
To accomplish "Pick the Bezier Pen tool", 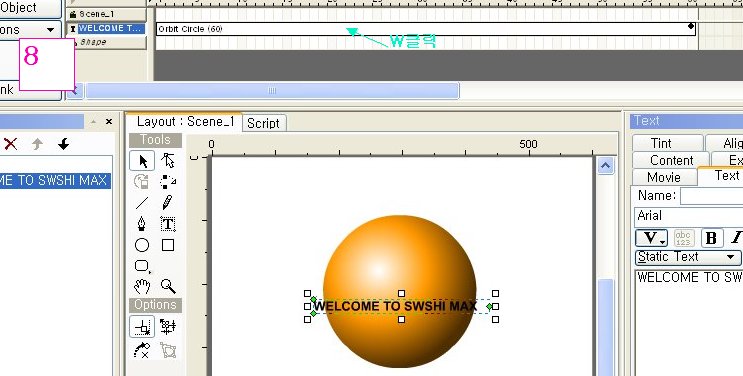I will click(x=142, y=224).
